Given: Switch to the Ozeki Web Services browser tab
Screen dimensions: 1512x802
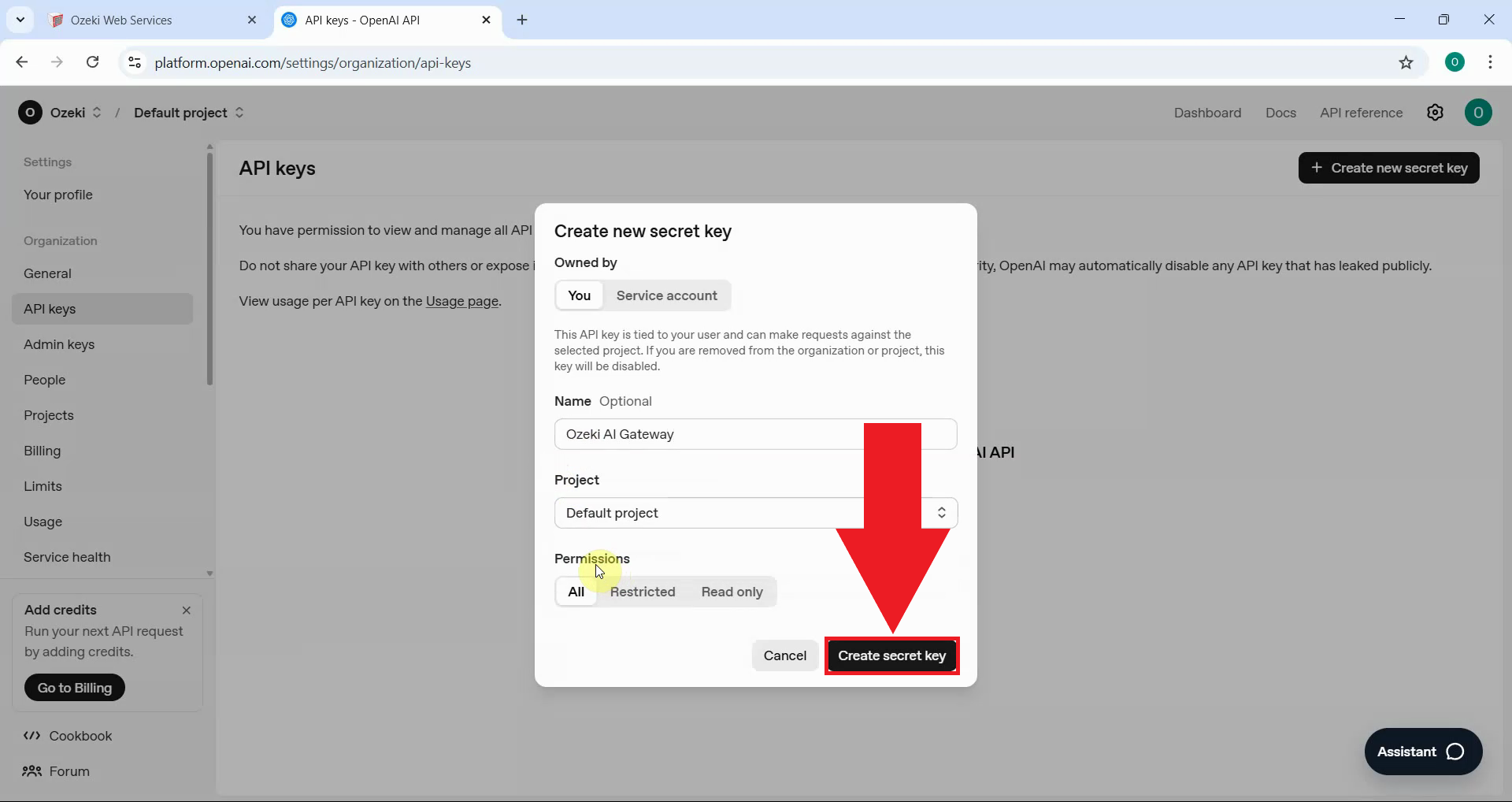Looking at the screenshot, I should point(134,20).
